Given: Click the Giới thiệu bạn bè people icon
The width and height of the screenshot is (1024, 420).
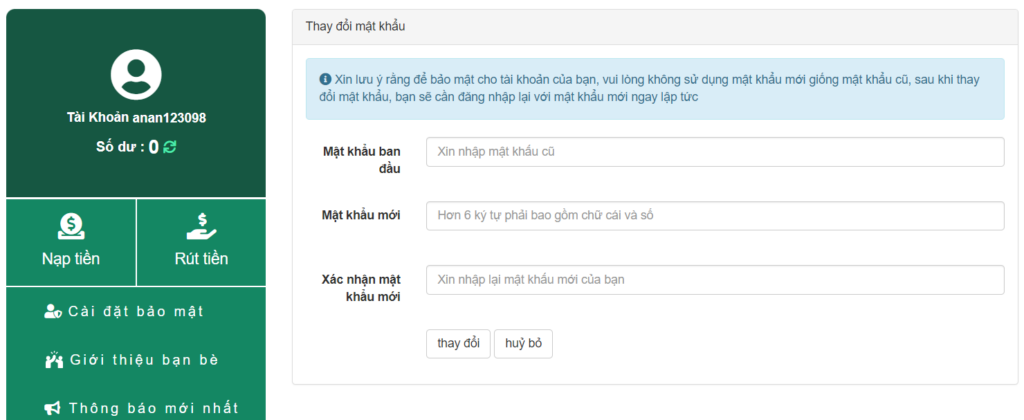Looking at the screenshot, I should click(54, 360).
